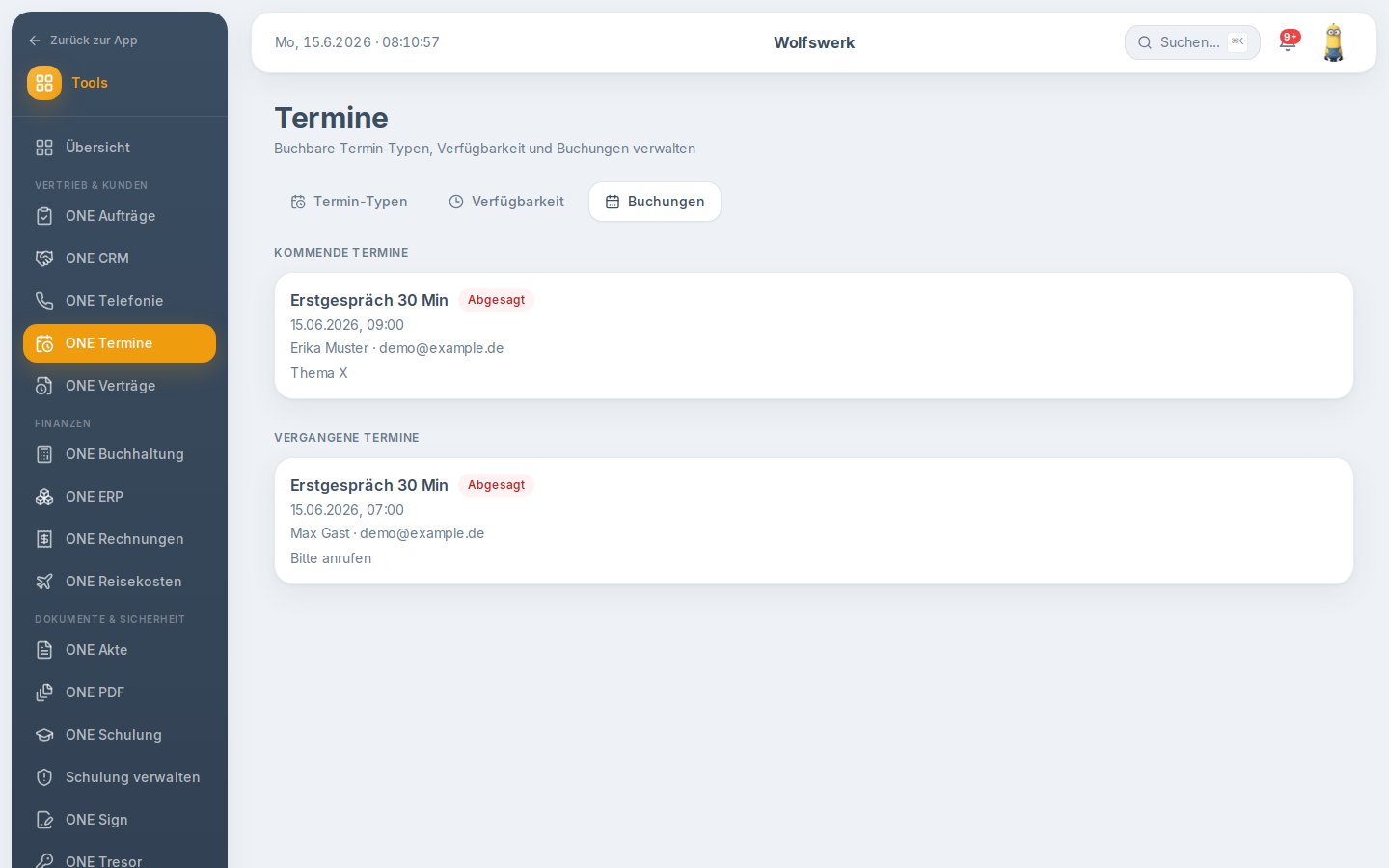Click the ONE ERP boxes icon

(44, 497)
